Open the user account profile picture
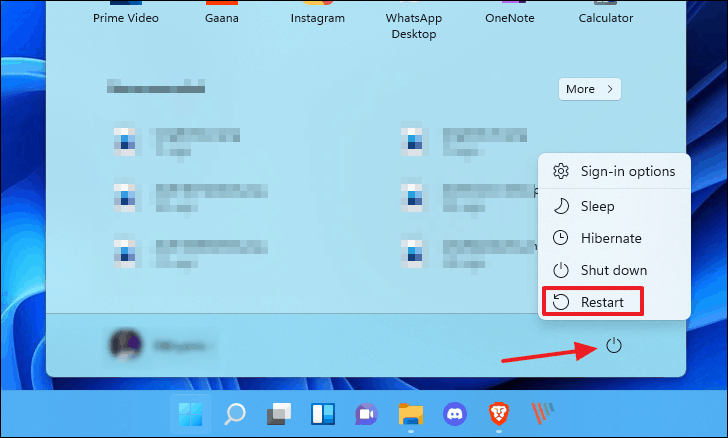Screen dimensions: 728x438 [x=124, y=344]
